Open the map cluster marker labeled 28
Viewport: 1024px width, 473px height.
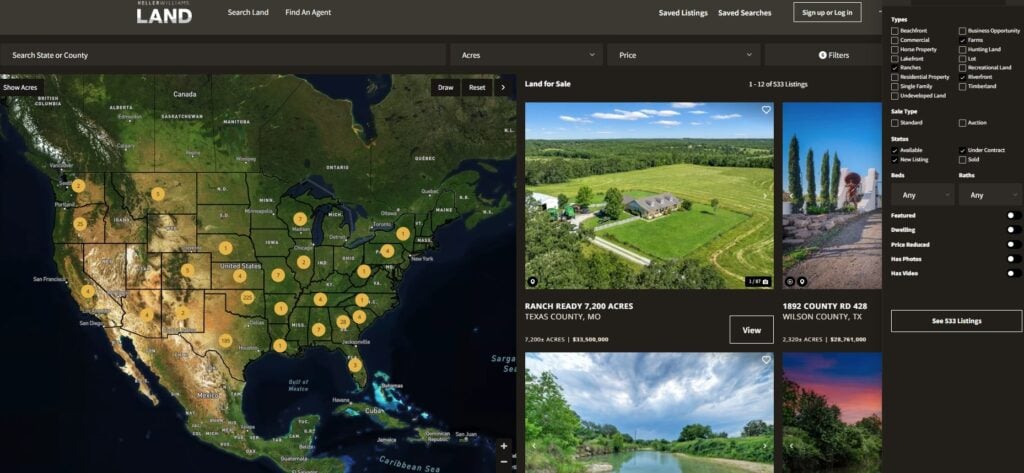343,321
